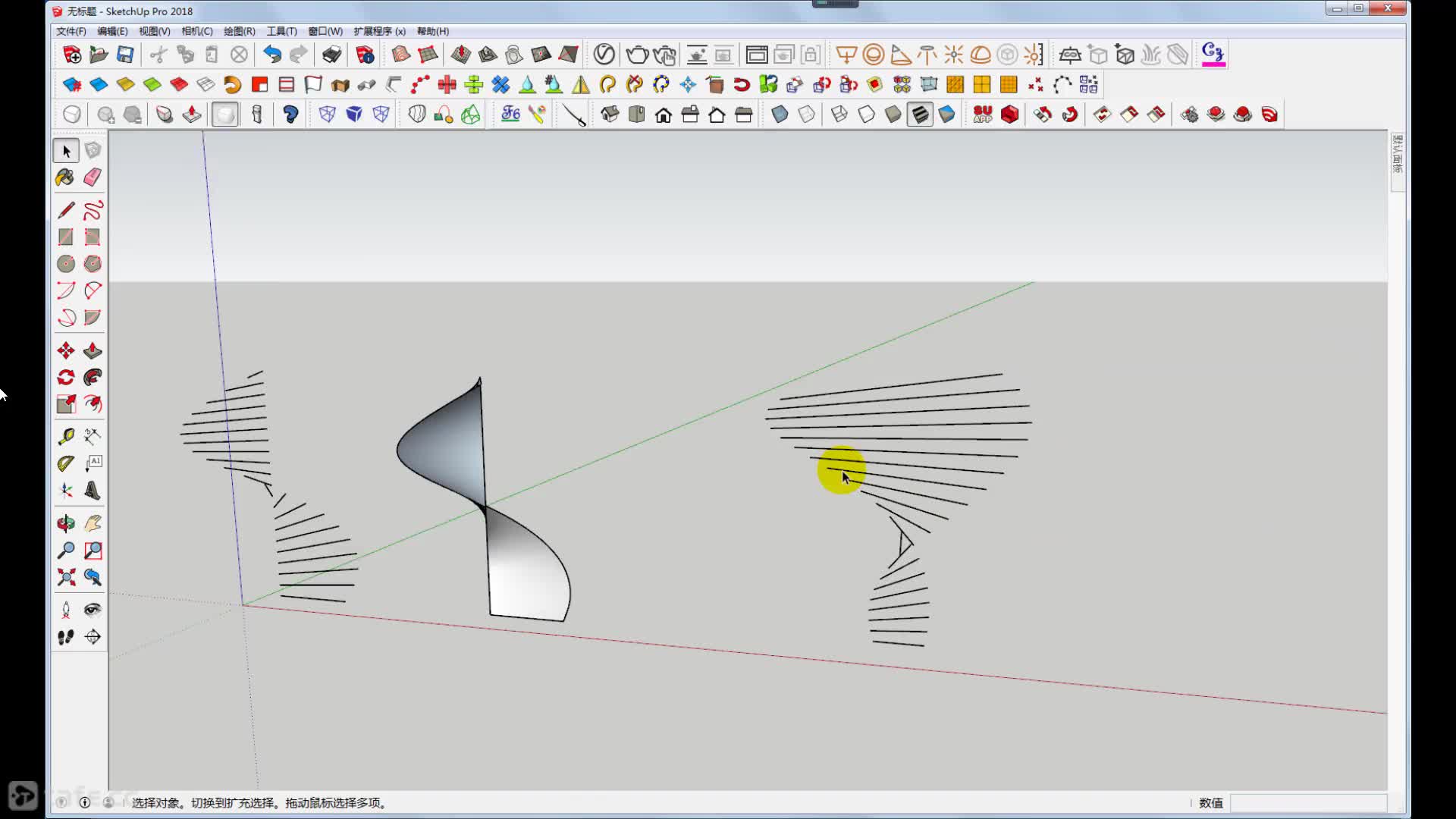
Task: Click the Undo arrow in toolbar
Action: point(271,55)
